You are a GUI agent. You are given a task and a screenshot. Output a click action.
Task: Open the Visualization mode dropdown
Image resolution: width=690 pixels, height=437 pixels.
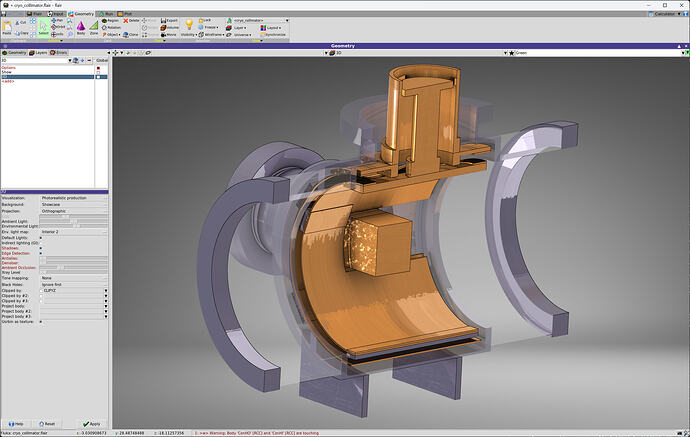point(73,198)
